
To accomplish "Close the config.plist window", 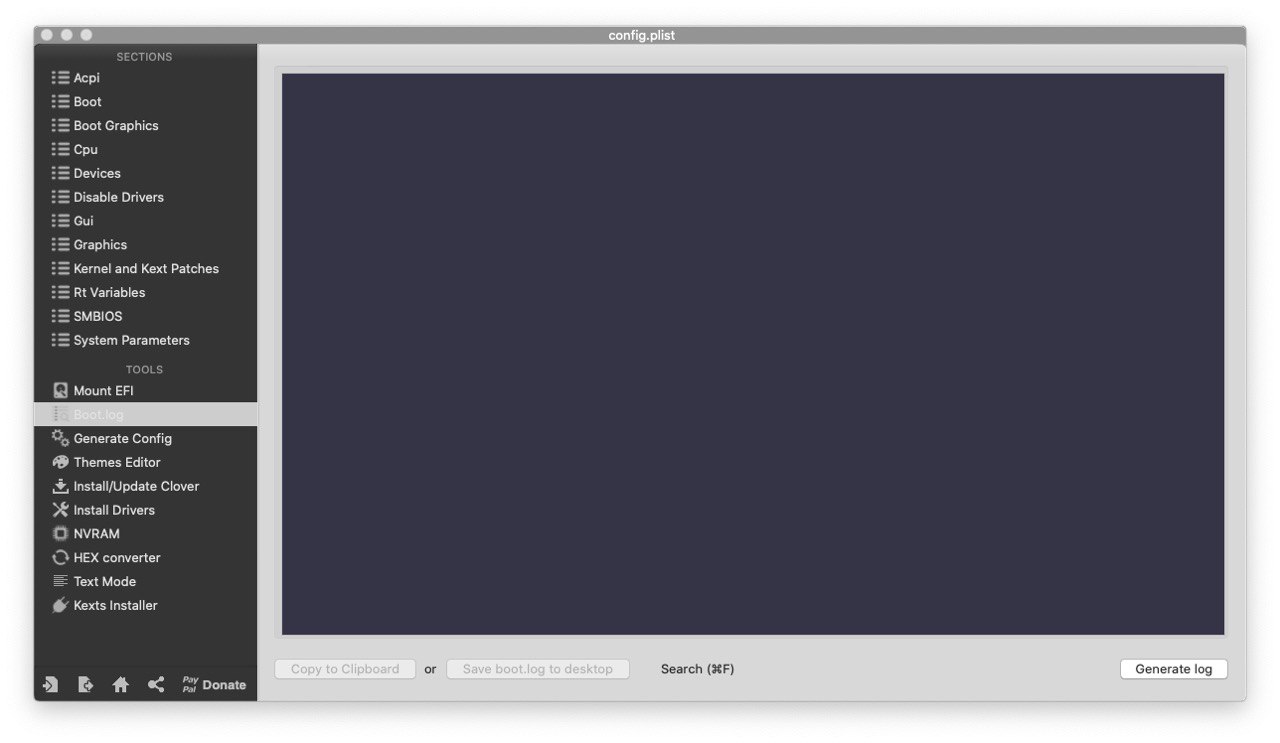I will (x=46, y=35).
